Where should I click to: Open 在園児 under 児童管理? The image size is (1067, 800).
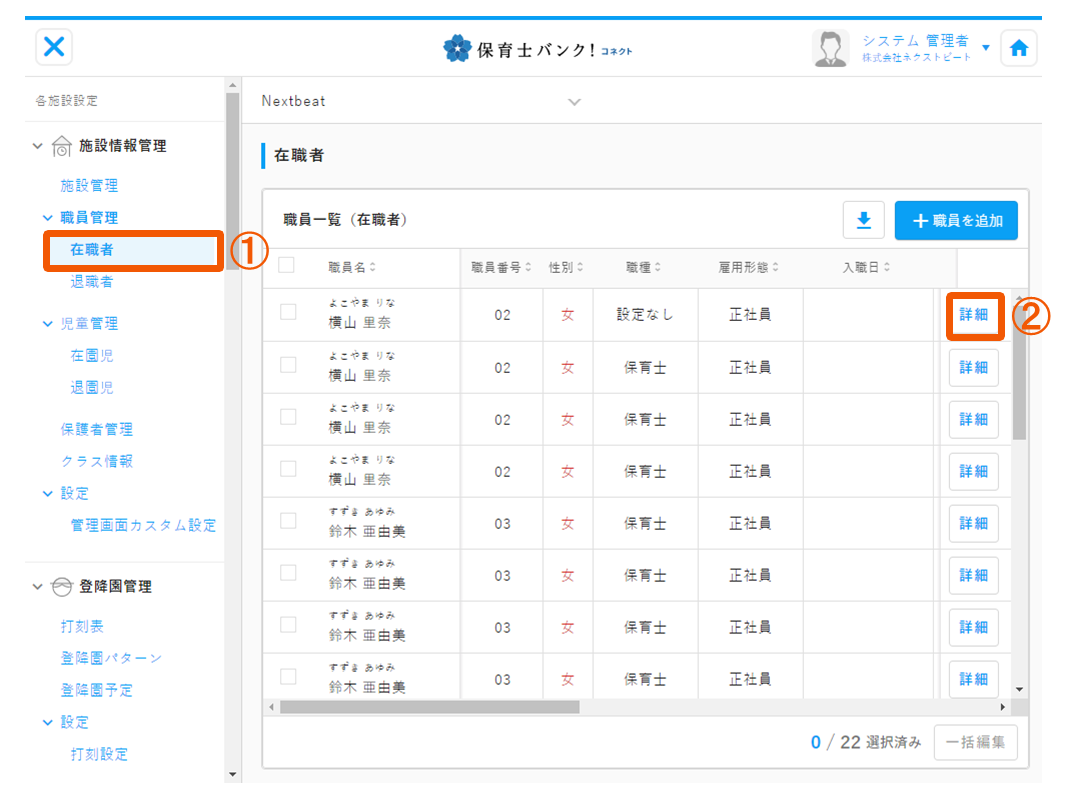click(x=91, y=355)
